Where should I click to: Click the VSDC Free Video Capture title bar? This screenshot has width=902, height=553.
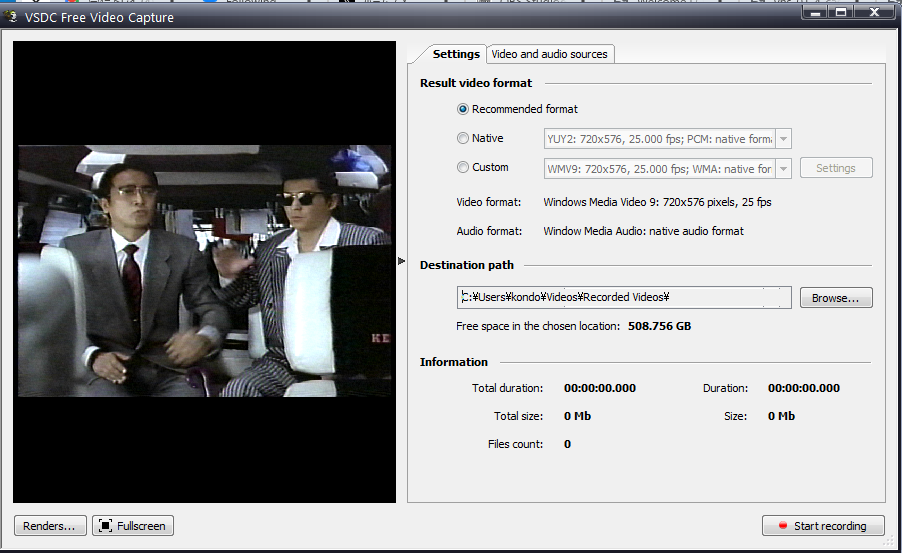[400, 17]
